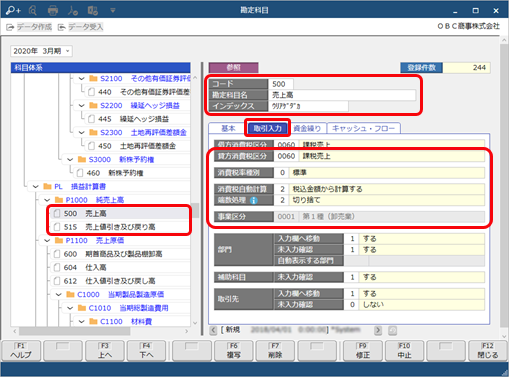Viewport: 510px width, 377px height.
Task: Switch to the 資金繰り tab
Action: point(307,128)
